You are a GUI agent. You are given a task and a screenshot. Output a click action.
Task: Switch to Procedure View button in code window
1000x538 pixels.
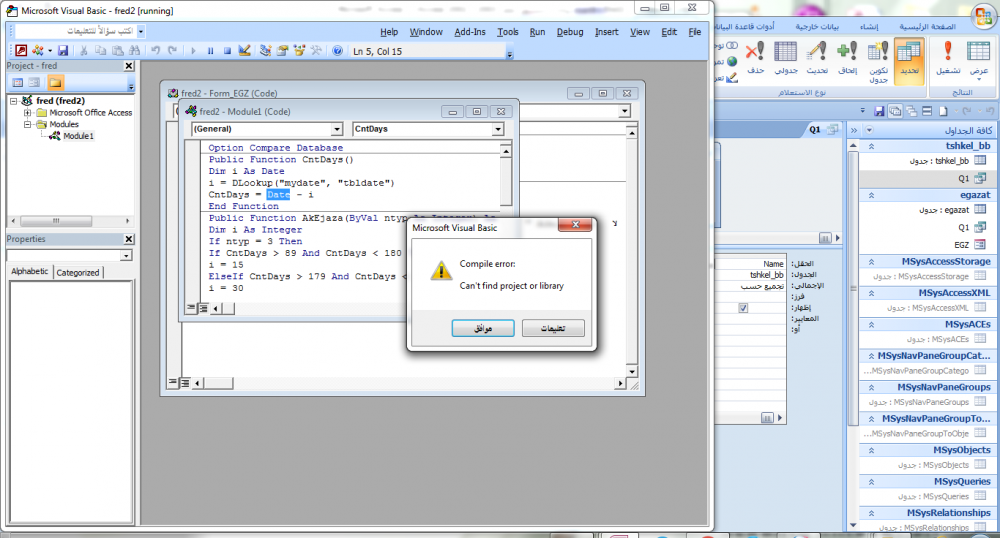pyautogui.click(x=189, y=308)
